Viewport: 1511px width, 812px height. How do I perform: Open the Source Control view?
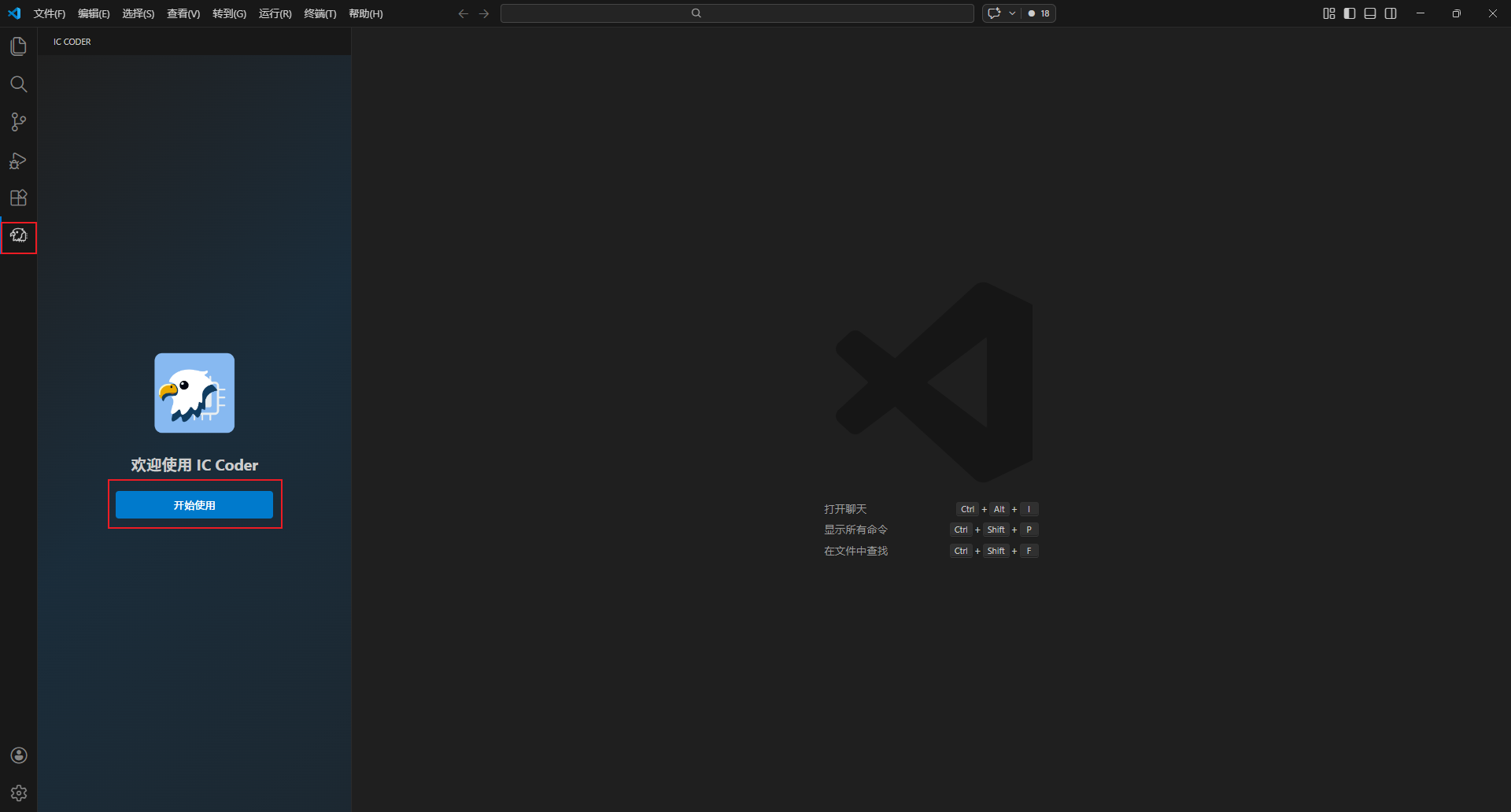[x=18, y=122]
